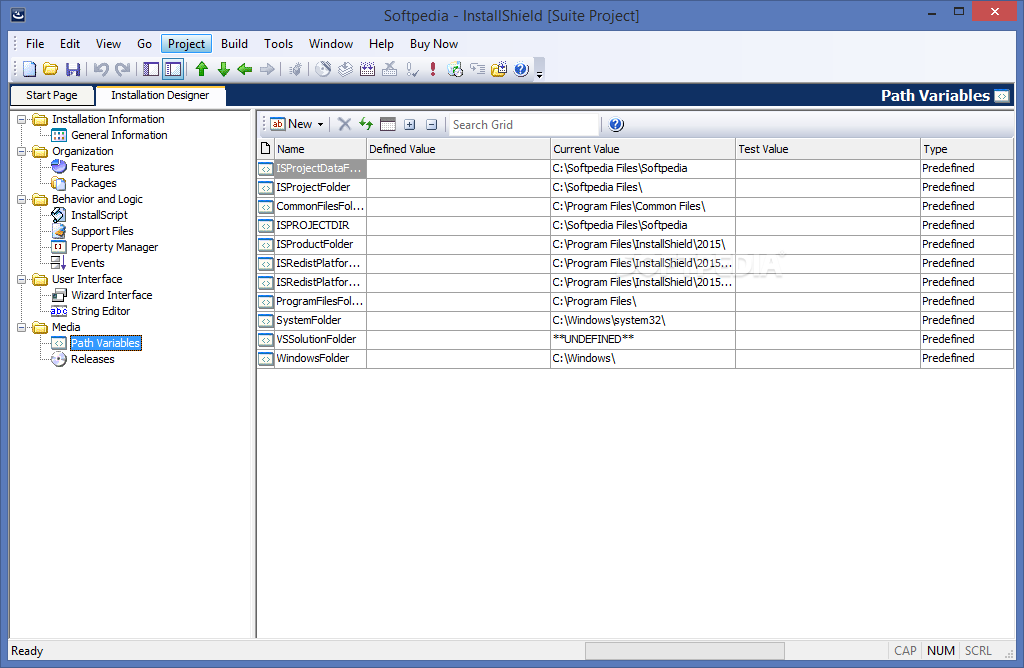
Task: Open the String Editor view
Action: coord(101,311)
